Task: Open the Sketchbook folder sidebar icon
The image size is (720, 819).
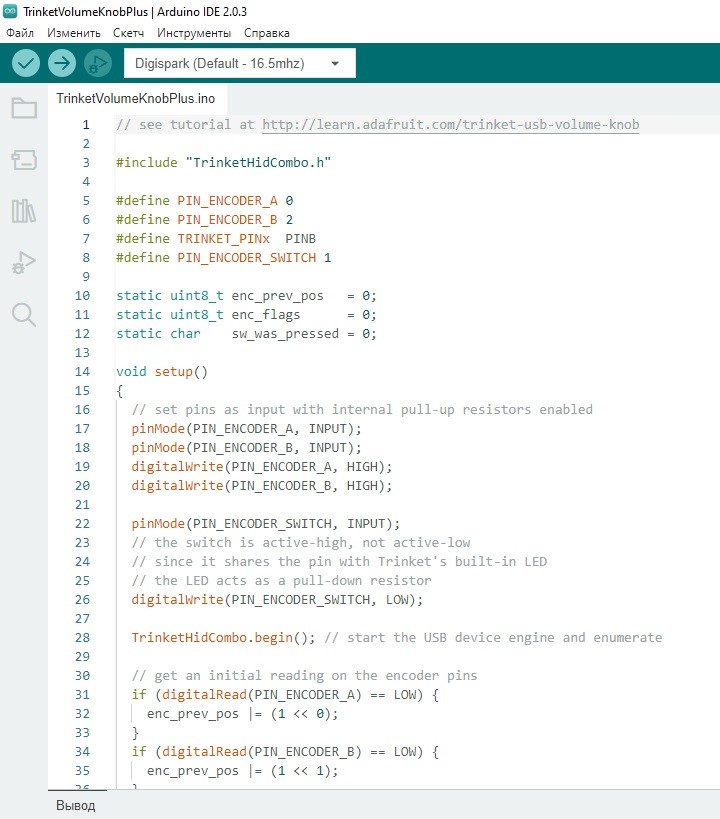Action: [24, 108]
